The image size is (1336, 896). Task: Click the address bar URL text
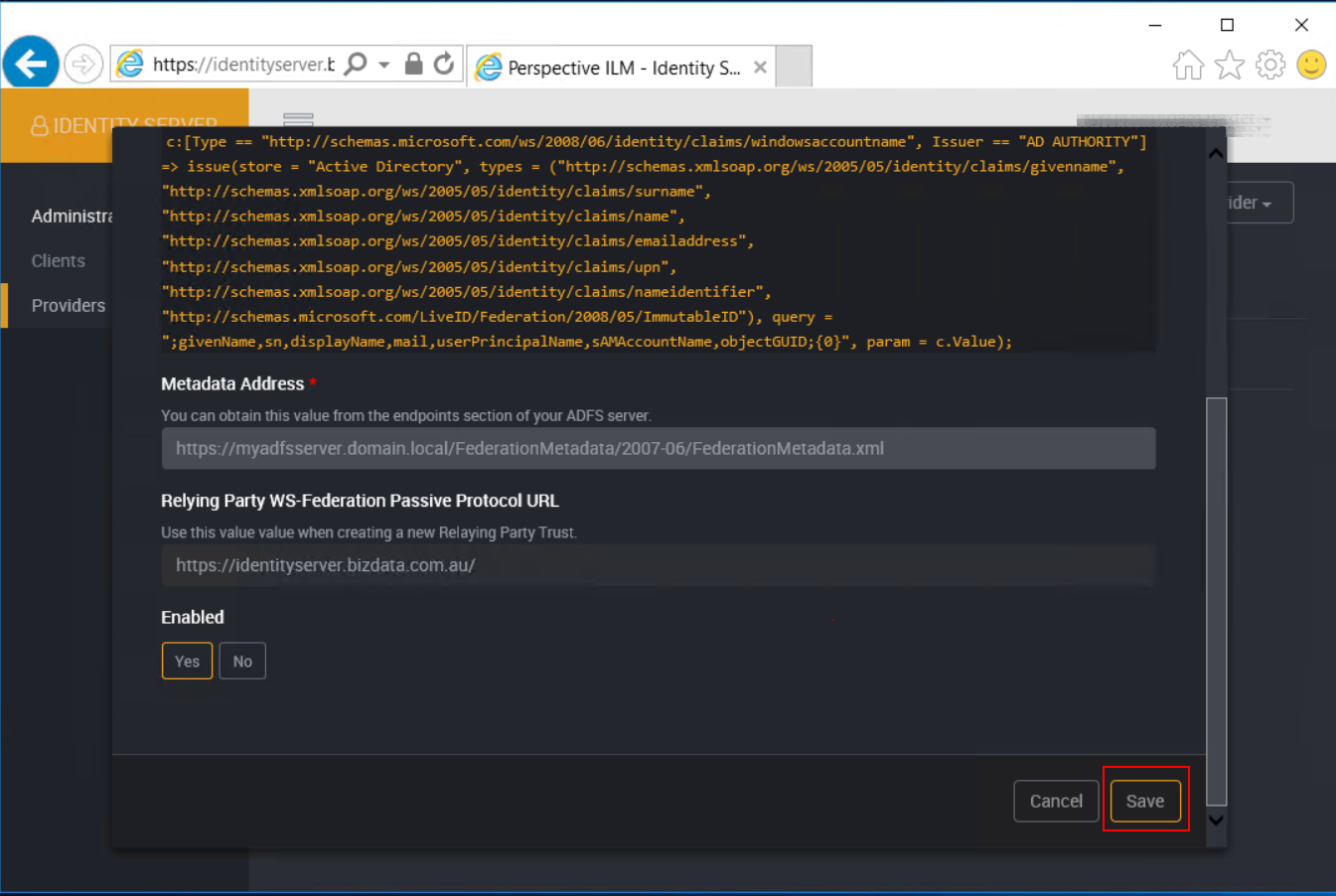[x=243, y=65]
